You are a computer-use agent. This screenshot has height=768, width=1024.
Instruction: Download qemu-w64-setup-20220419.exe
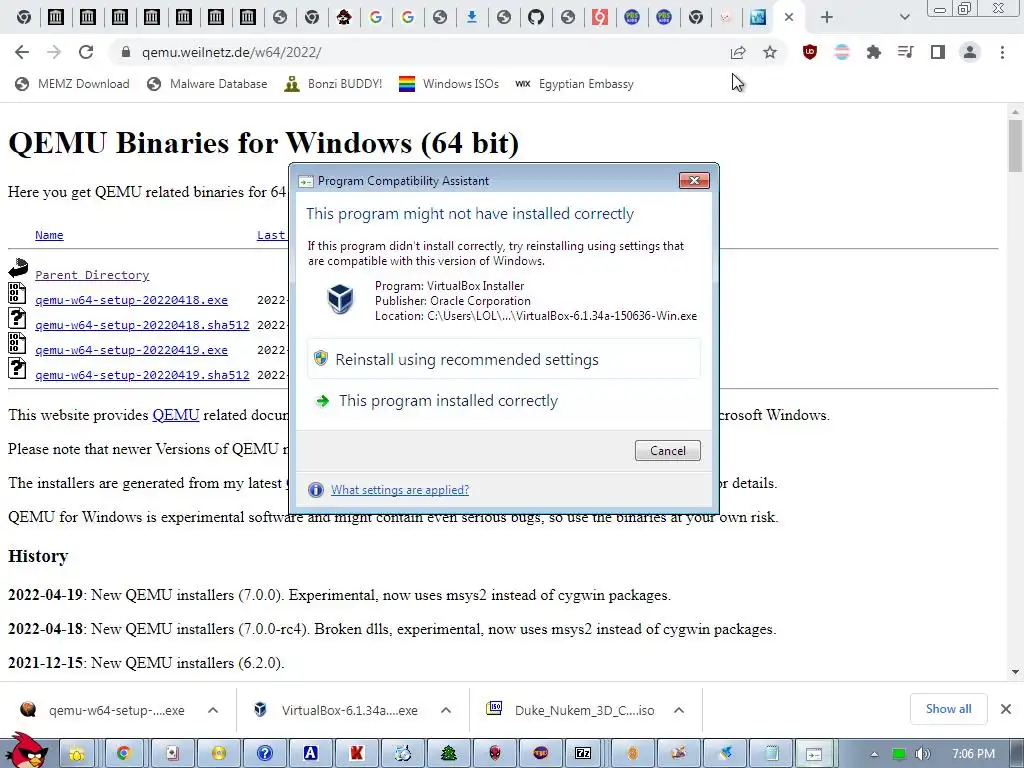pyautogui.click(x=131, y=350)
